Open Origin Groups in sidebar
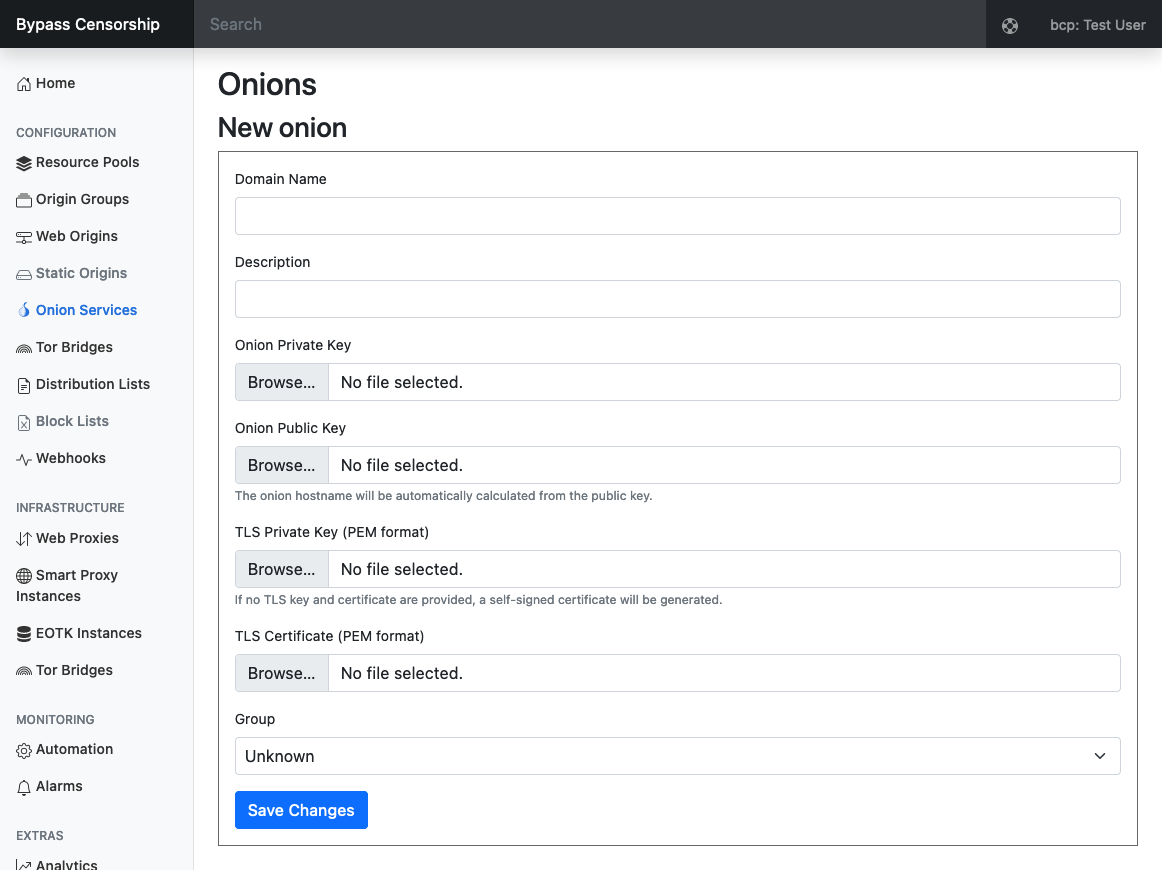The image size is (1162, 870). point(82,199)
